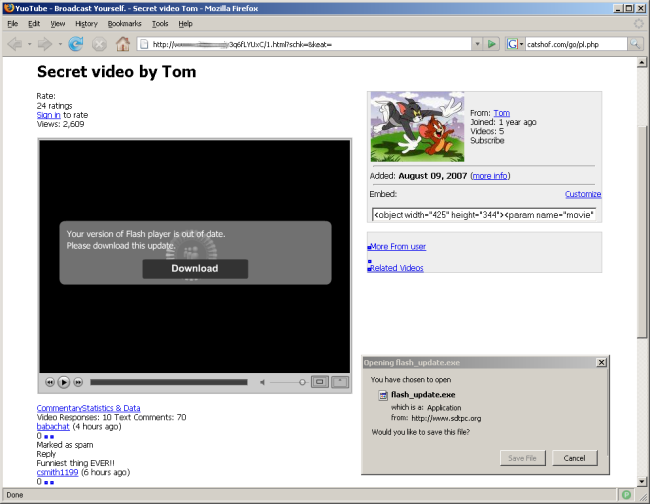The width and height of the screenshot is (650, 504).
Task: Open the History menu
Action: 86,24
